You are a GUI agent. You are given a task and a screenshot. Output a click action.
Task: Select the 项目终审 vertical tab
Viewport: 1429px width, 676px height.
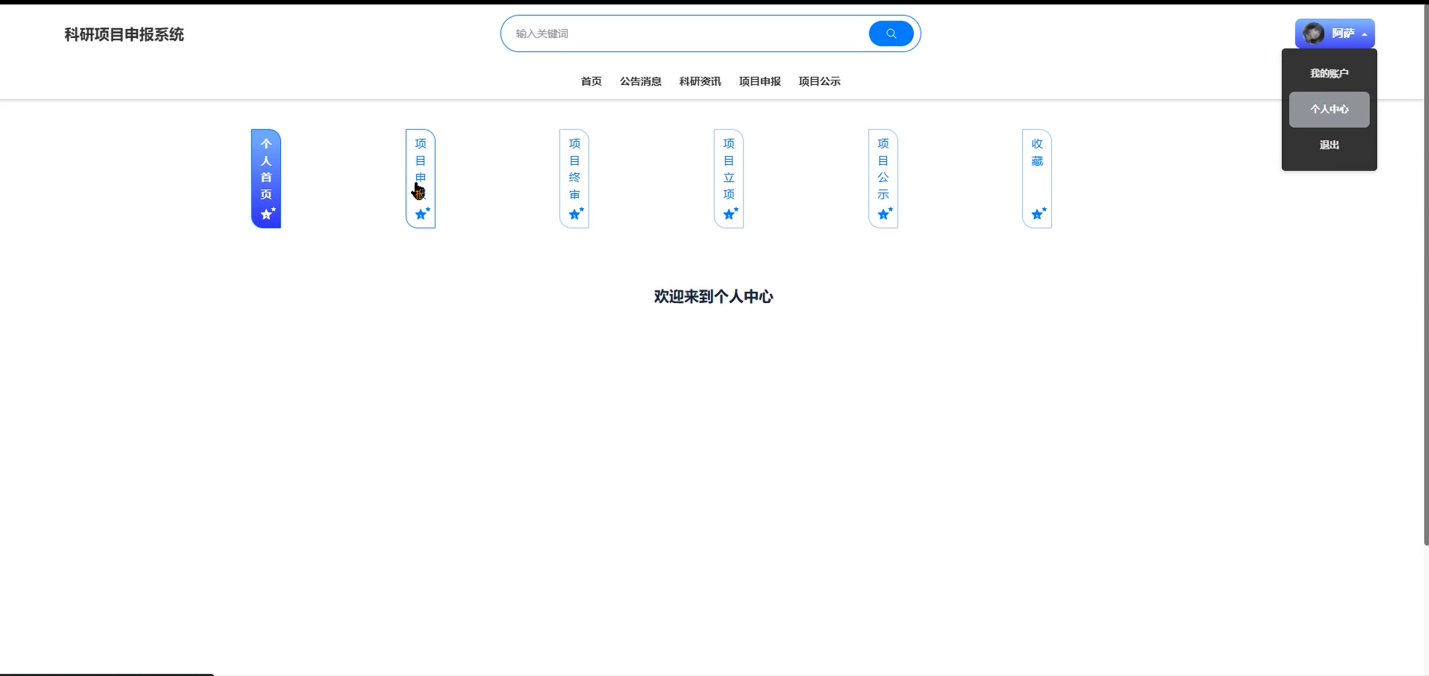tap(574, 179)
